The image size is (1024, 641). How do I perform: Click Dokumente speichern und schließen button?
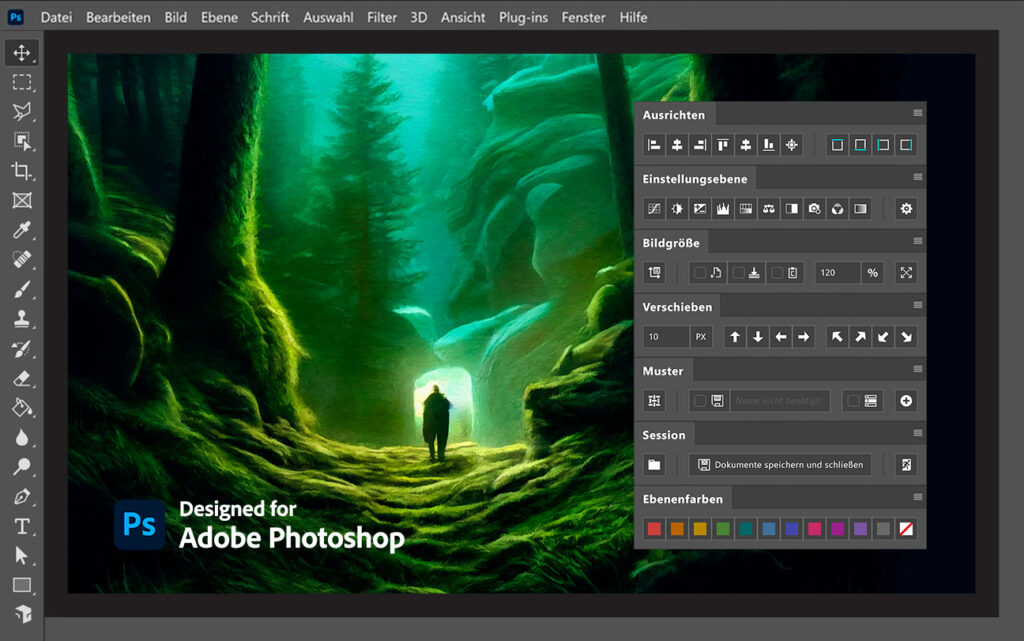(780, 465)
